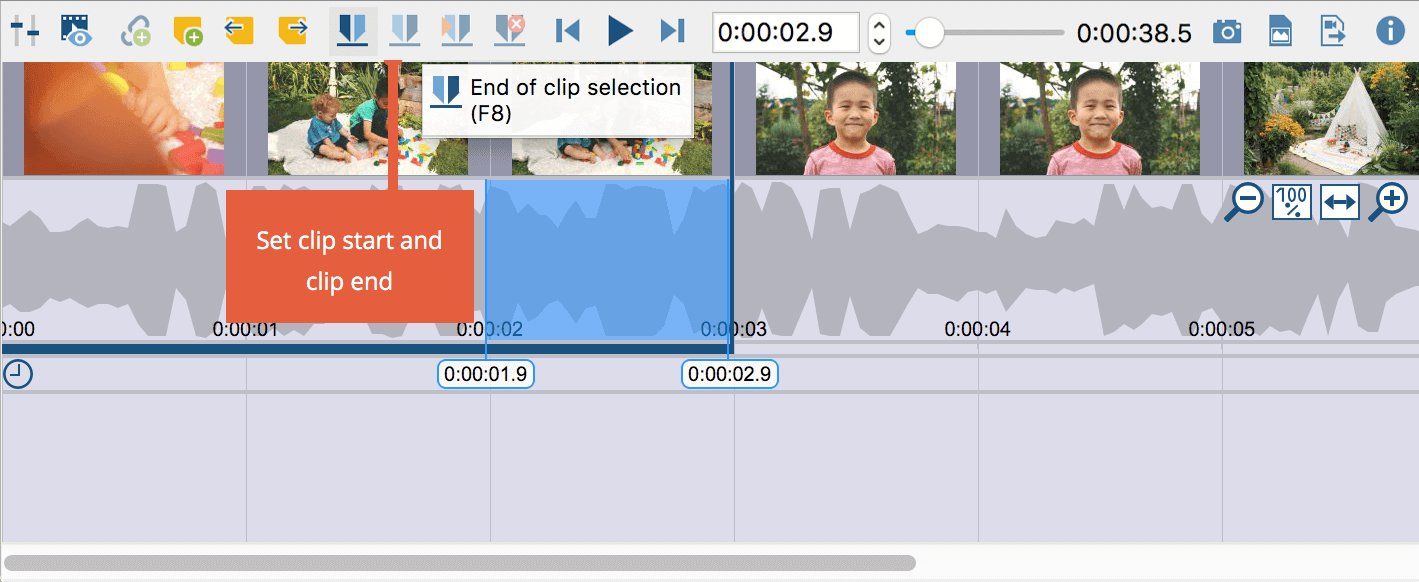Image resolution: width=1419 pixels, height=582 pixels.
Task: Open the control panel sliders icon
Action: 25,31
